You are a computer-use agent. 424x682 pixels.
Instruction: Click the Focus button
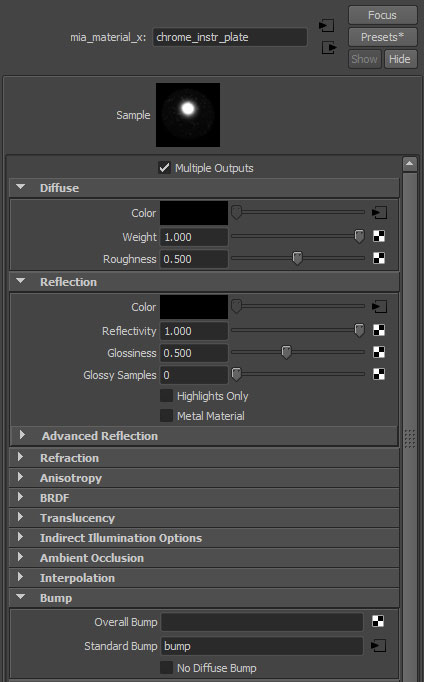click(383, 15)
